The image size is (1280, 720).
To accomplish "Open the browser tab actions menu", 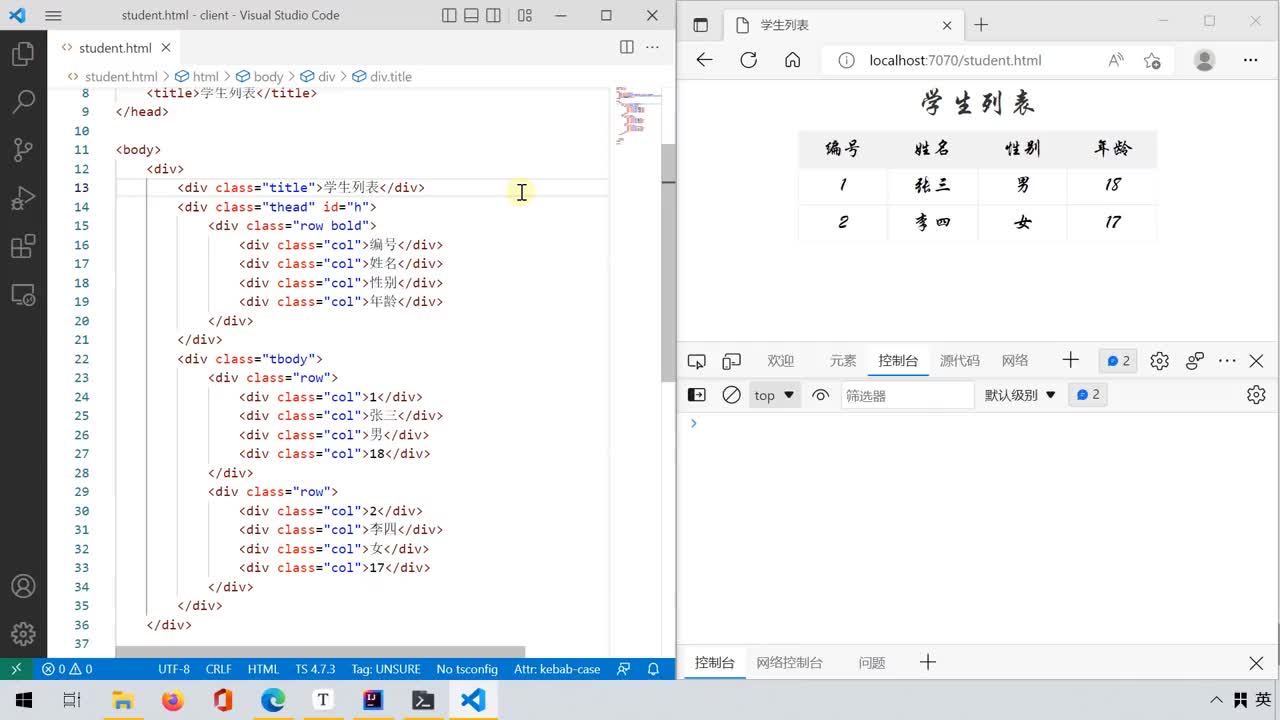I will [x=700, y=25].
